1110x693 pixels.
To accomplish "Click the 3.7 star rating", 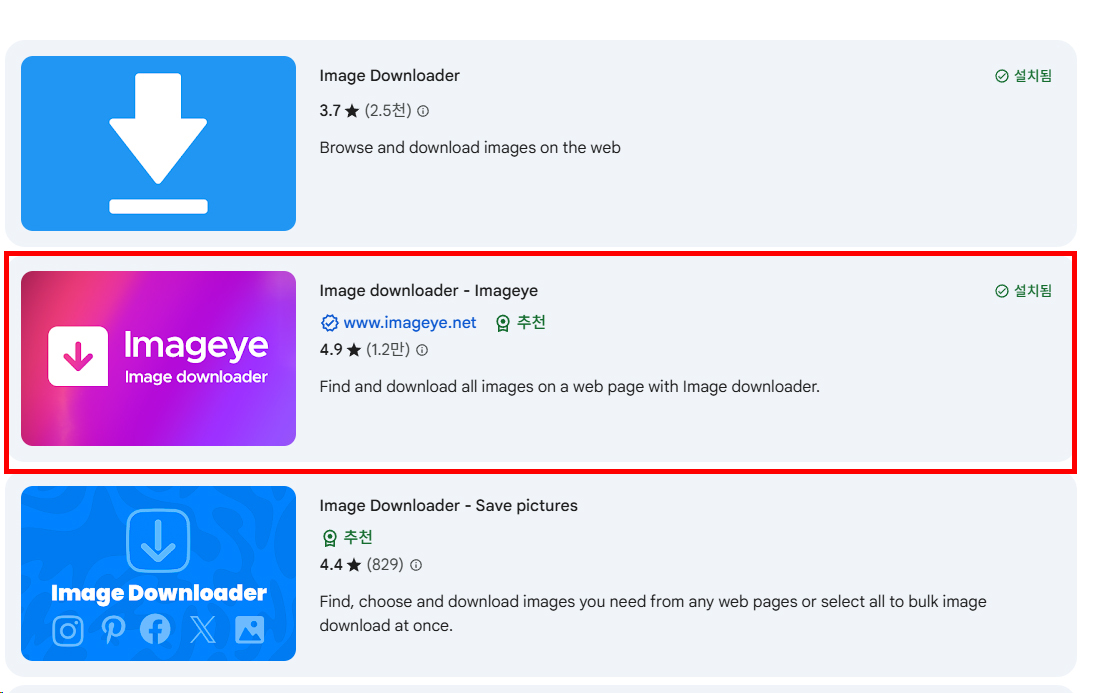I will pyautogui.click(x=339, y=110).
